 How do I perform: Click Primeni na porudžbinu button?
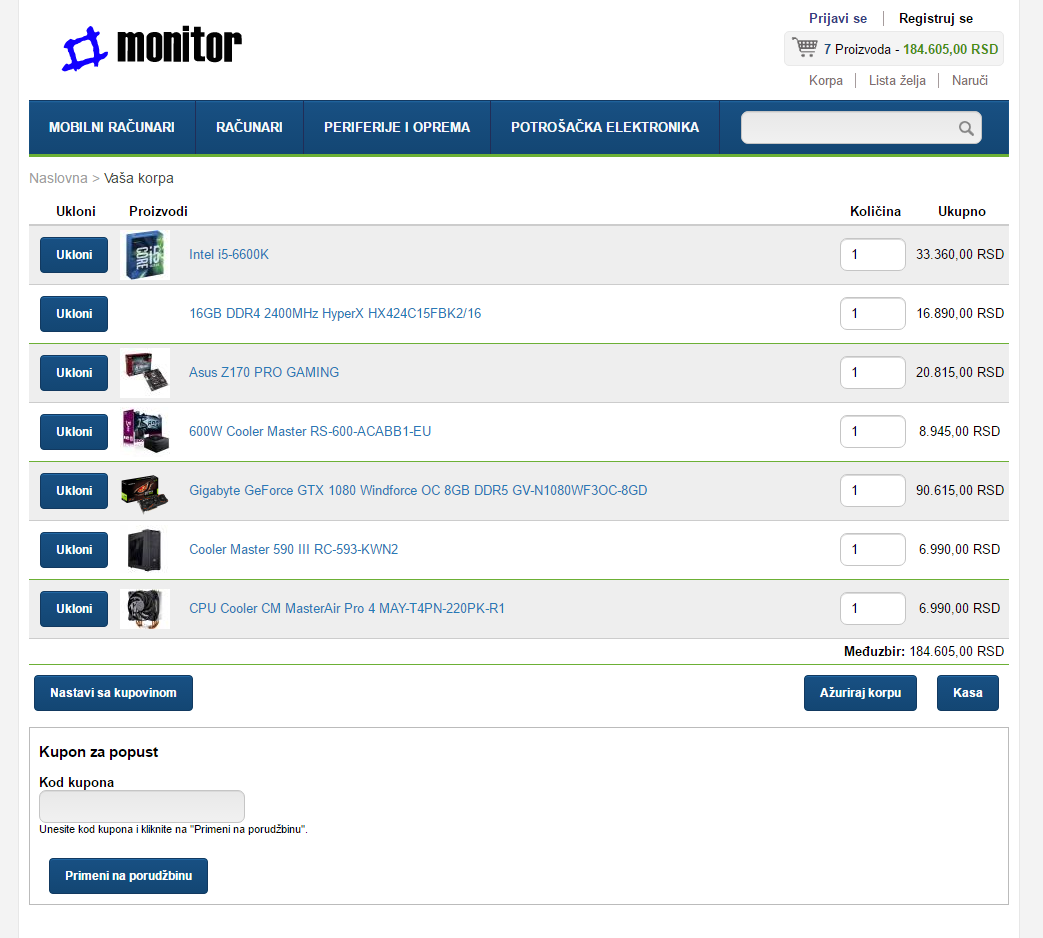[128, 876]
